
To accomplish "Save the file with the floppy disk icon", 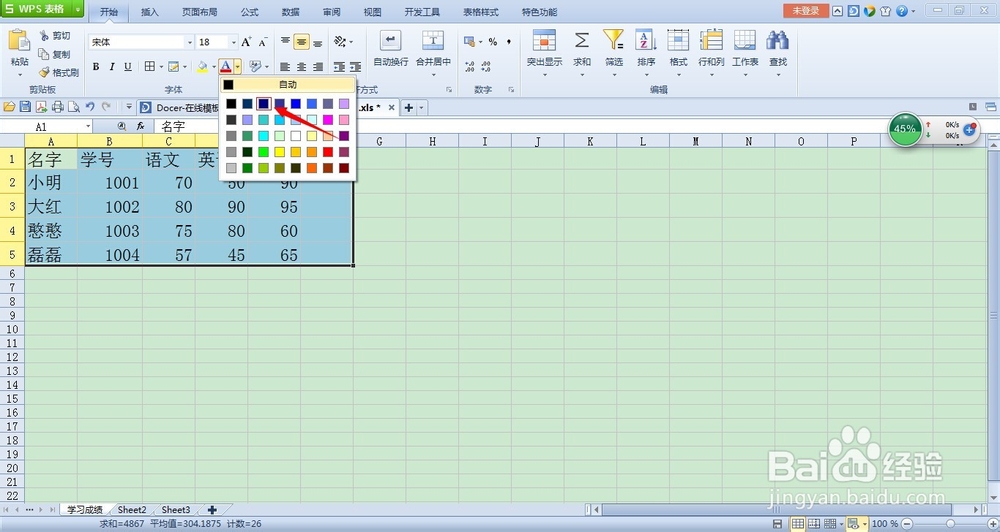I will 25,107.
